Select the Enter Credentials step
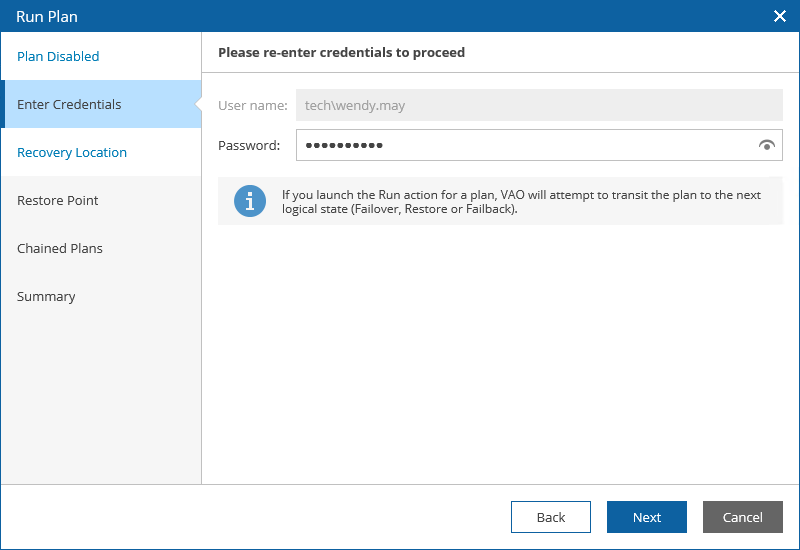The height and width of the screenshot is (550, 800). click(69, 105)
